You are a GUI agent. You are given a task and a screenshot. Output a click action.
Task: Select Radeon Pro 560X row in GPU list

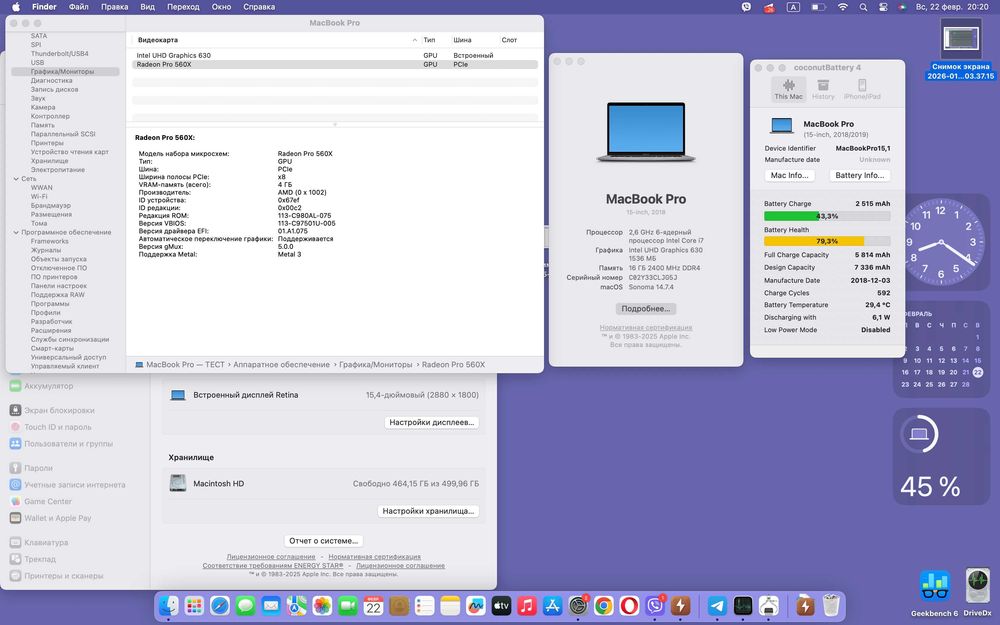[x=335, y=64]
